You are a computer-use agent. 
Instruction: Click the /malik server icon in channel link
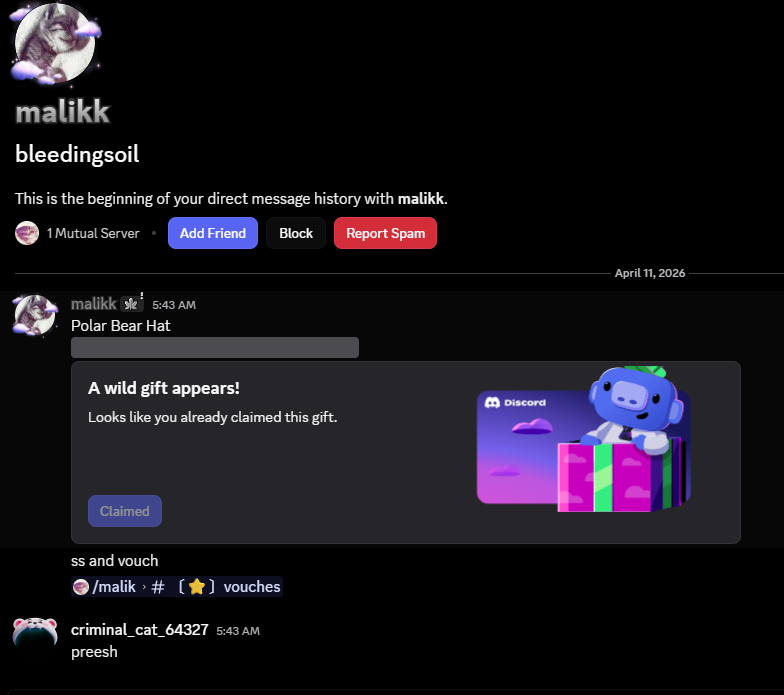[x=80, y=586]
